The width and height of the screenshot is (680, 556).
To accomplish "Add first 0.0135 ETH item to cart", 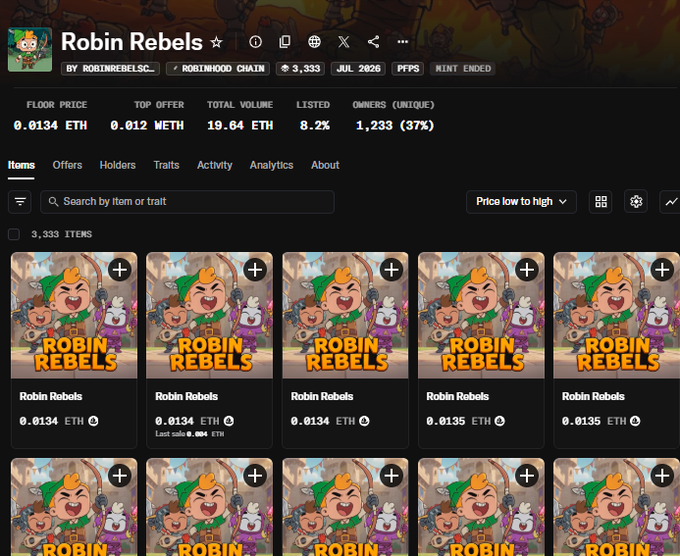I will click(x=527, y=270).
